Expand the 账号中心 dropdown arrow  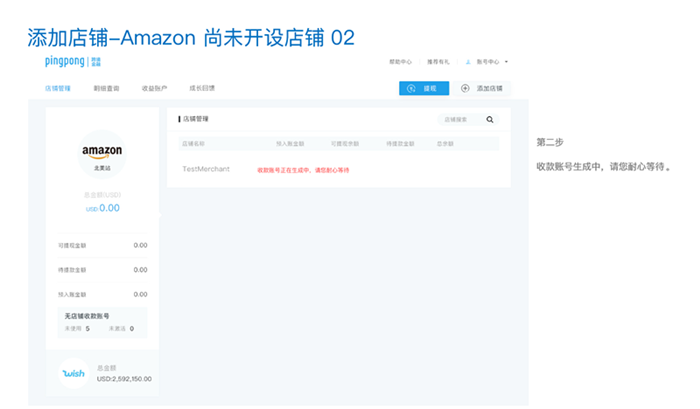coord(506,62)
